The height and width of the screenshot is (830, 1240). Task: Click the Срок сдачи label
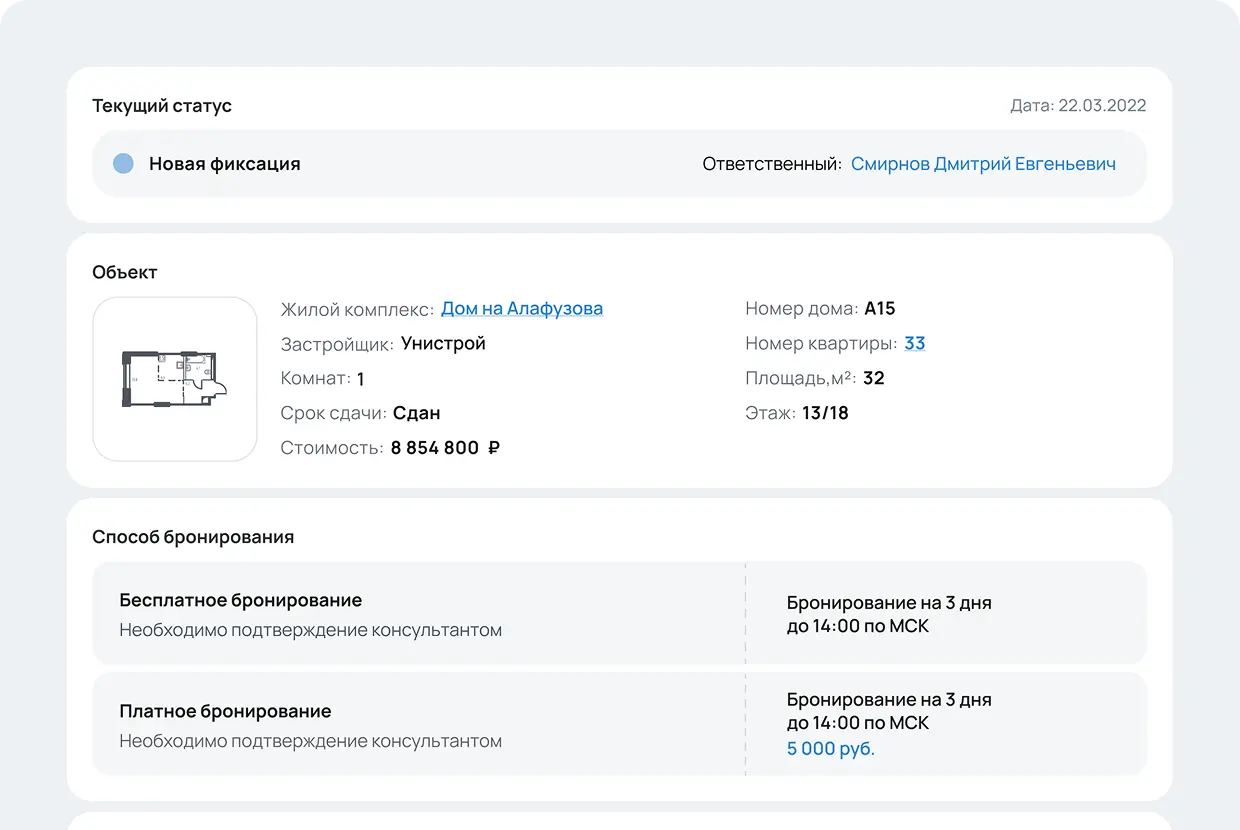coord(333,414)
